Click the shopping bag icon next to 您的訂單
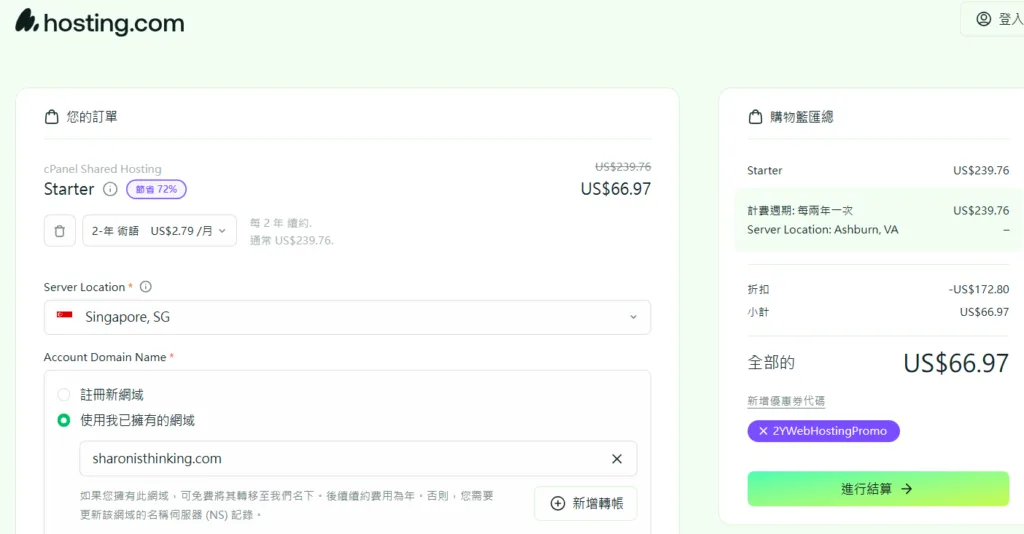Viewport: 1024px width, 534px height. (52, 117)
